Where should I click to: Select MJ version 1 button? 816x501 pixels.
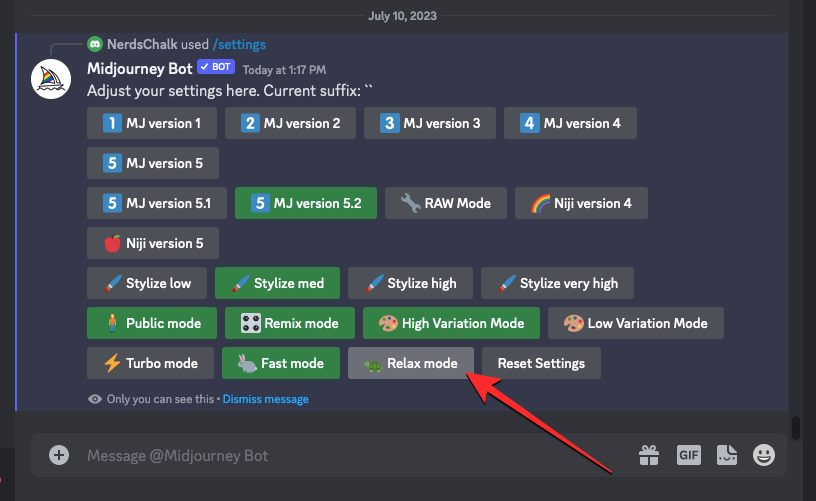tap(152, 123)
